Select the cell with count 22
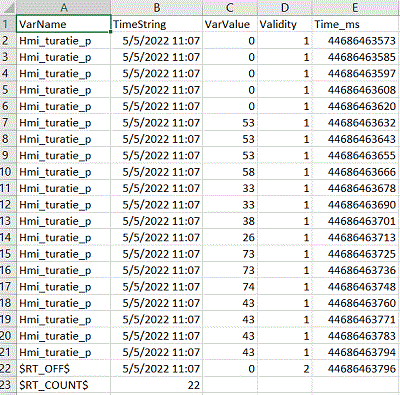Image resolution: width=400 pixels, height=395 pixels. coord(157,385)
